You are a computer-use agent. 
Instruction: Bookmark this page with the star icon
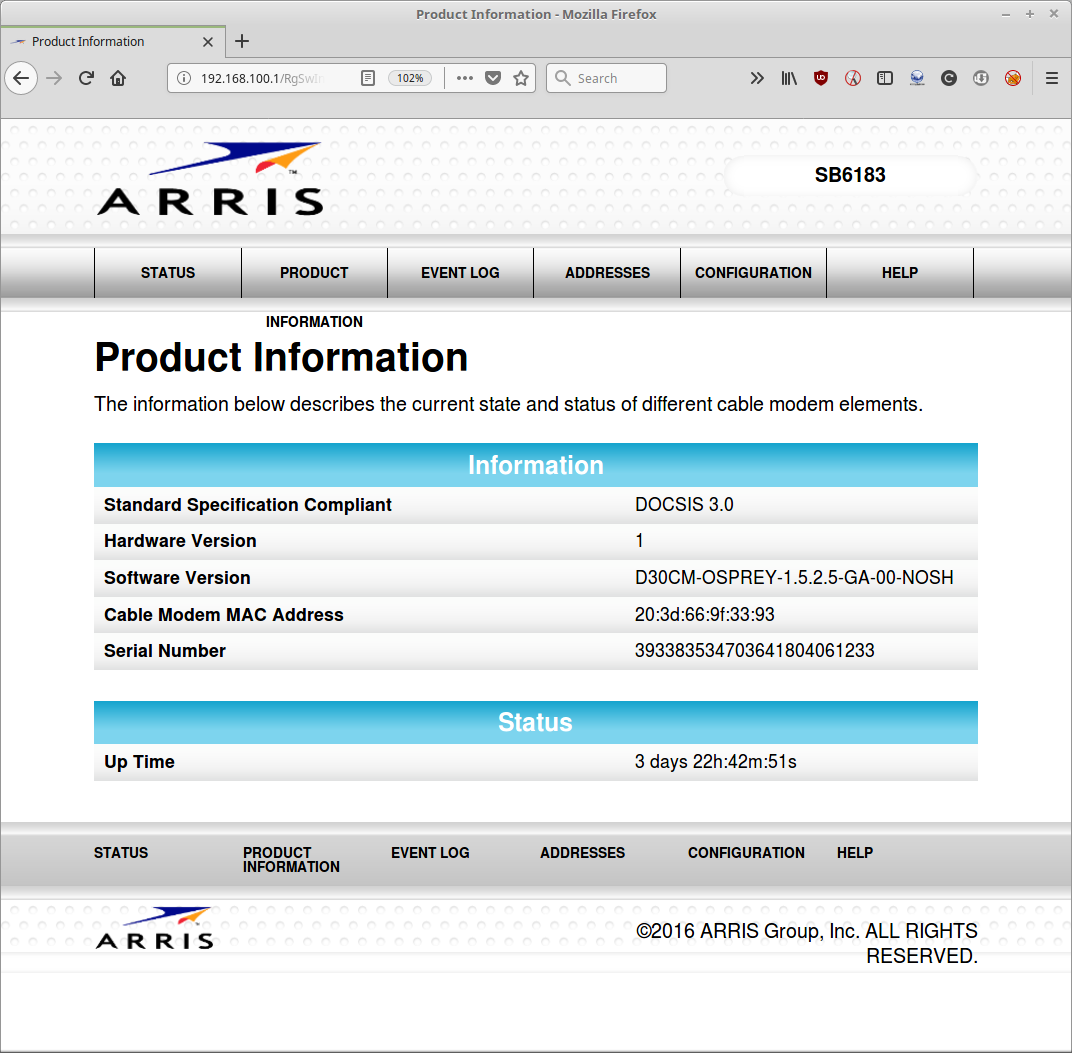(x=521, y=78)
